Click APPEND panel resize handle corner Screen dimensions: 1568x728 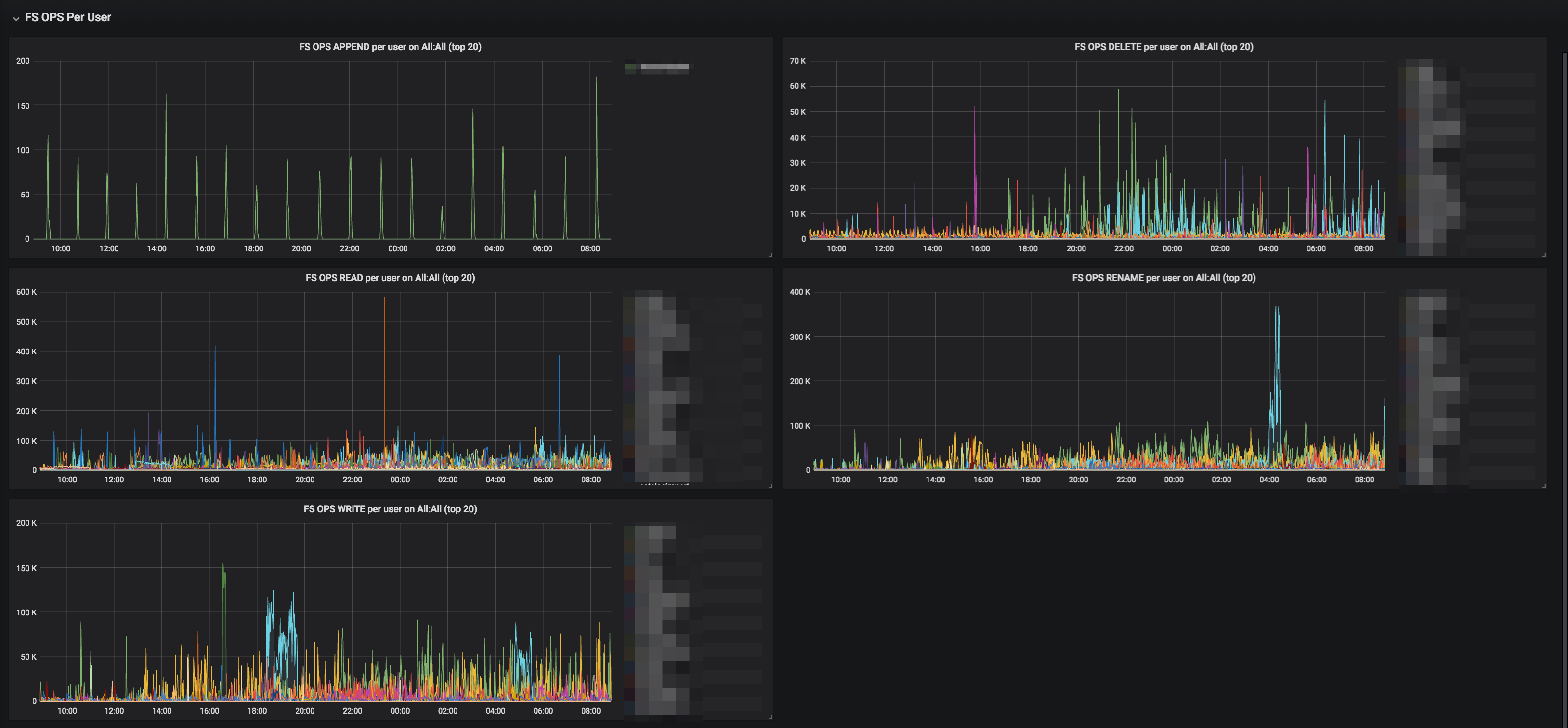pyautogui.click(x=770, y=255)
